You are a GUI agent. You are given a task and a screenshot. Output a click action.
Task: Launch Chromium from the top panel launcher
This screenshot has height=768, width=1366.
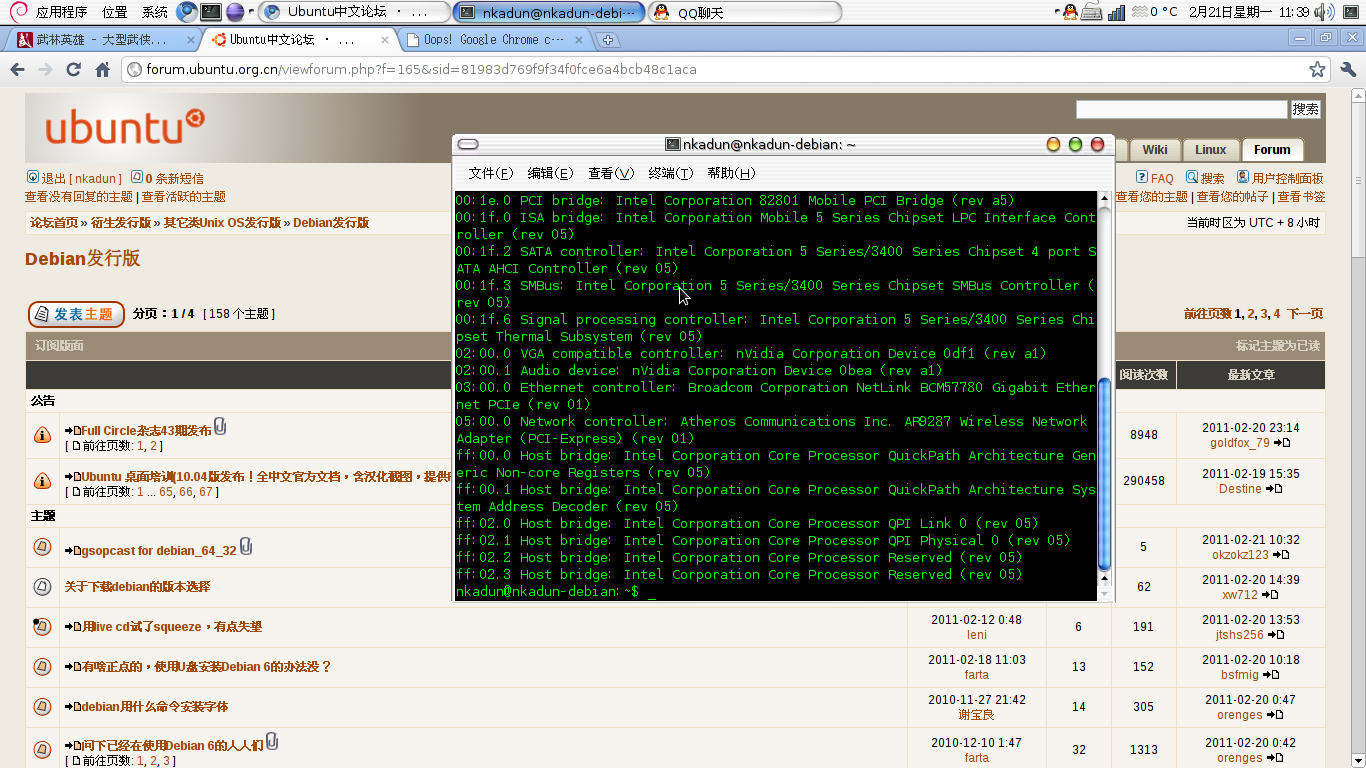[x=187, y=12]
